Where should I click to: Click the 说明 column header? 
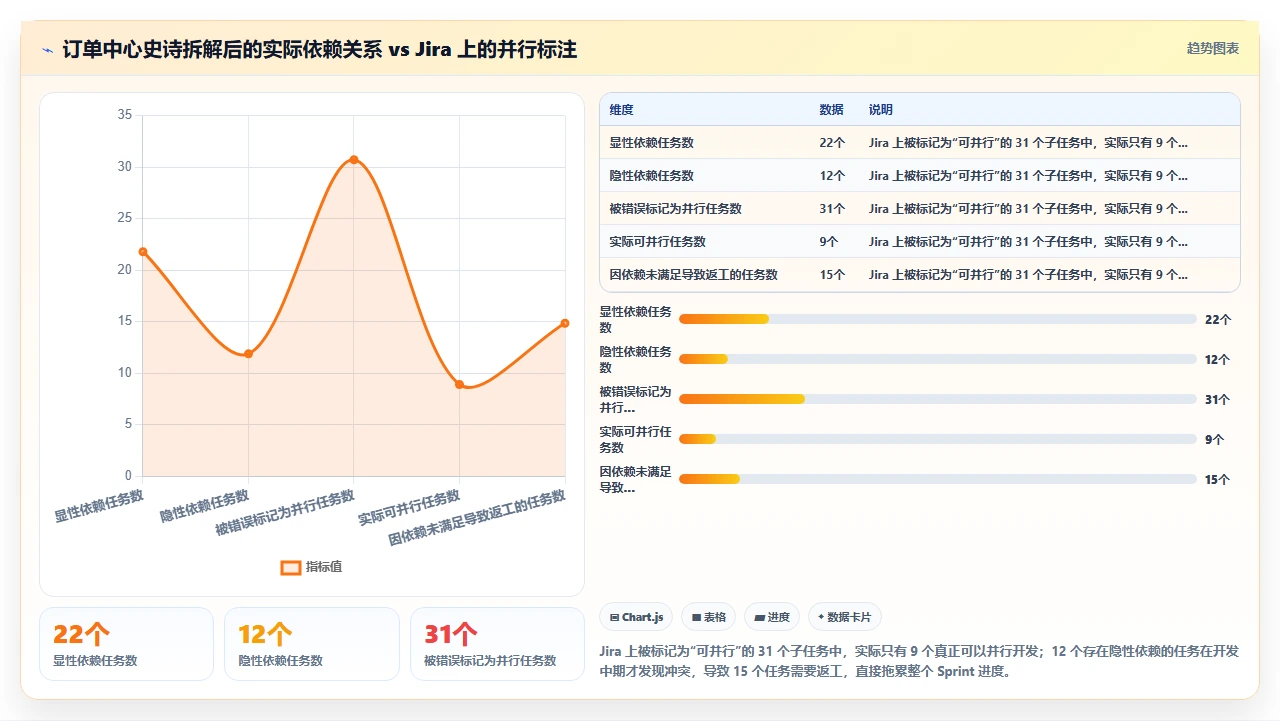tap(881, 110)
